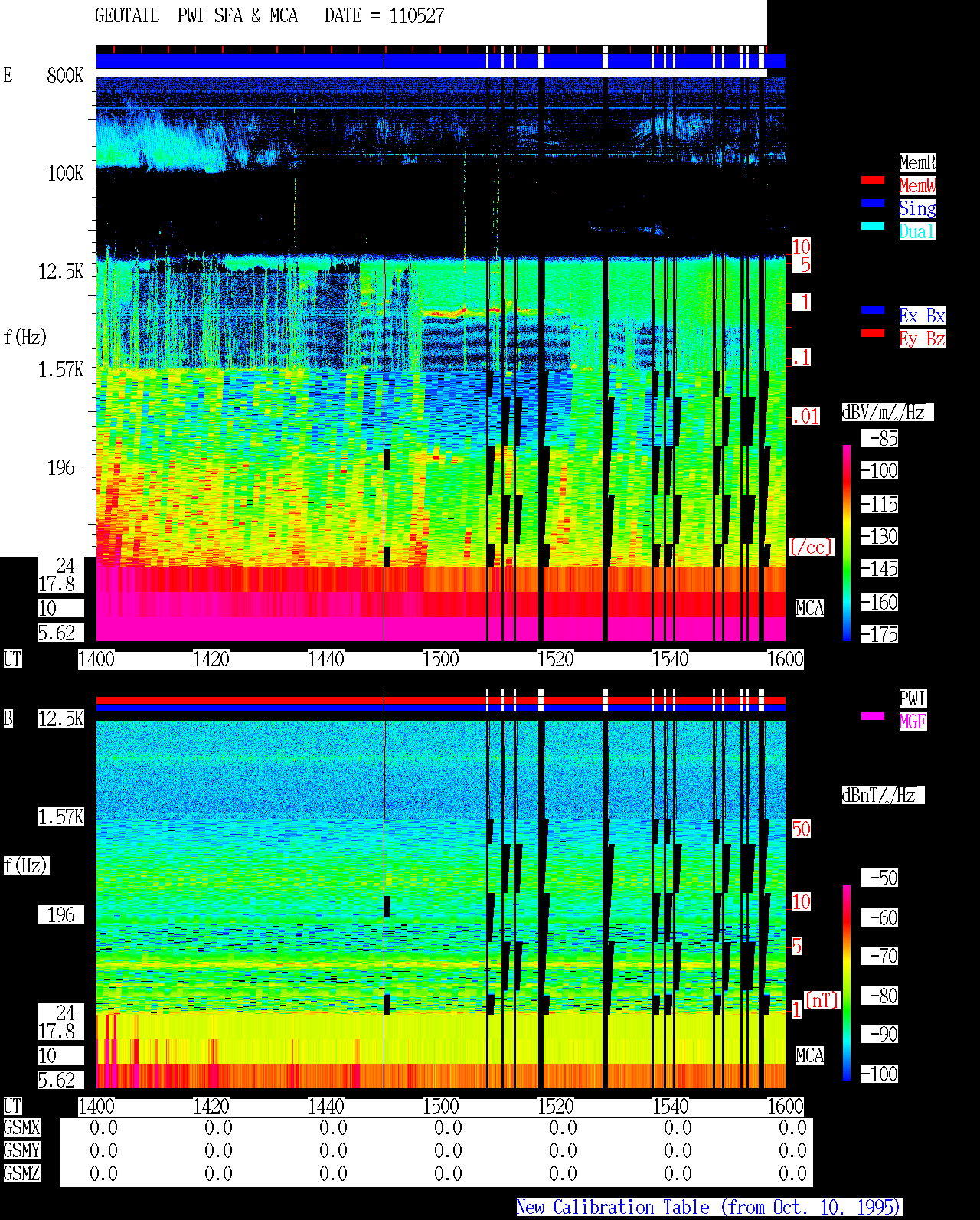The width and height of the screenshot is (980, 1220).
Task: Click the dBV/m/√Hz unit label
Action: click(x=887, y=412)
